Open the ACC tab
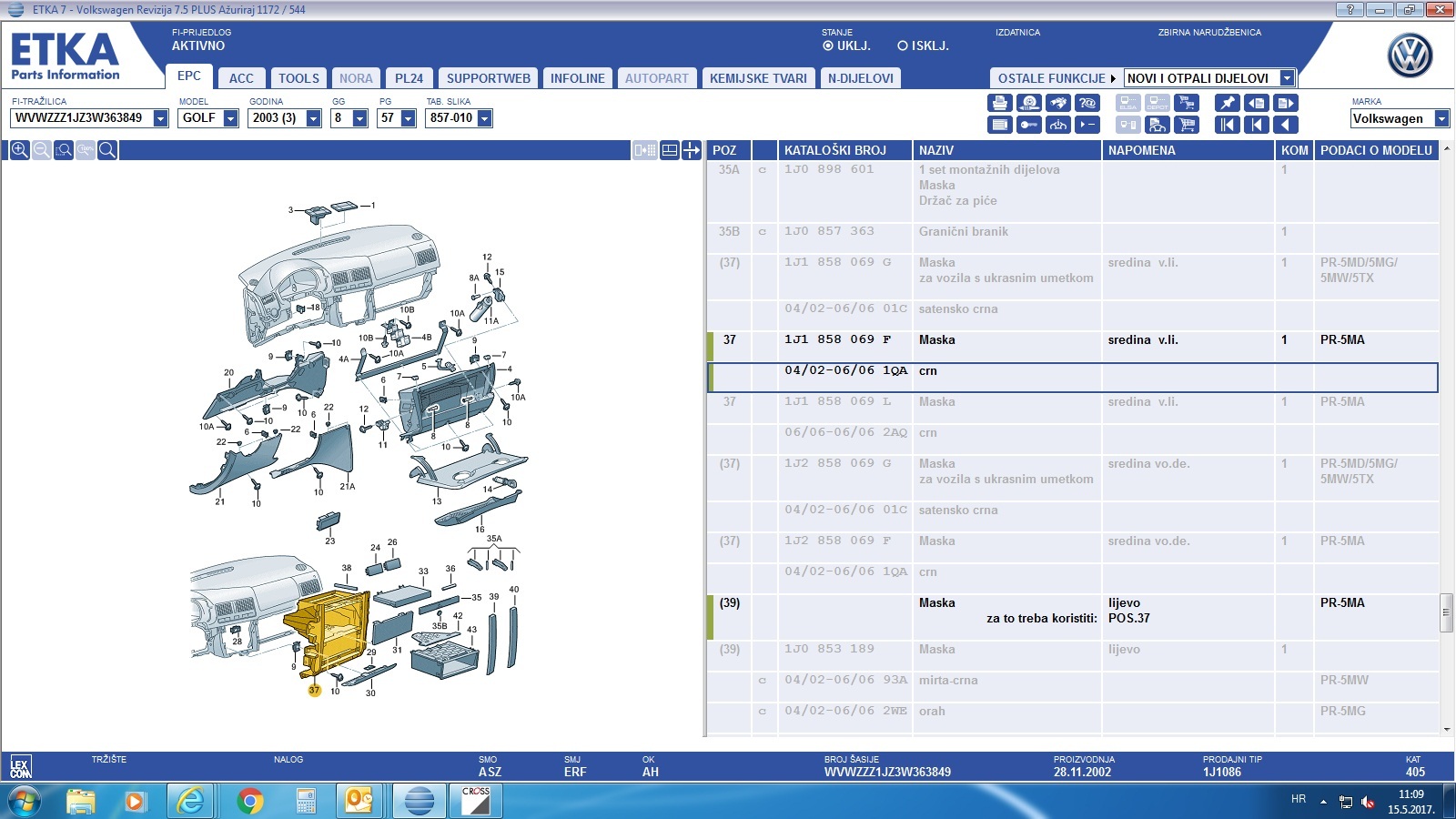 coord(241,78)
